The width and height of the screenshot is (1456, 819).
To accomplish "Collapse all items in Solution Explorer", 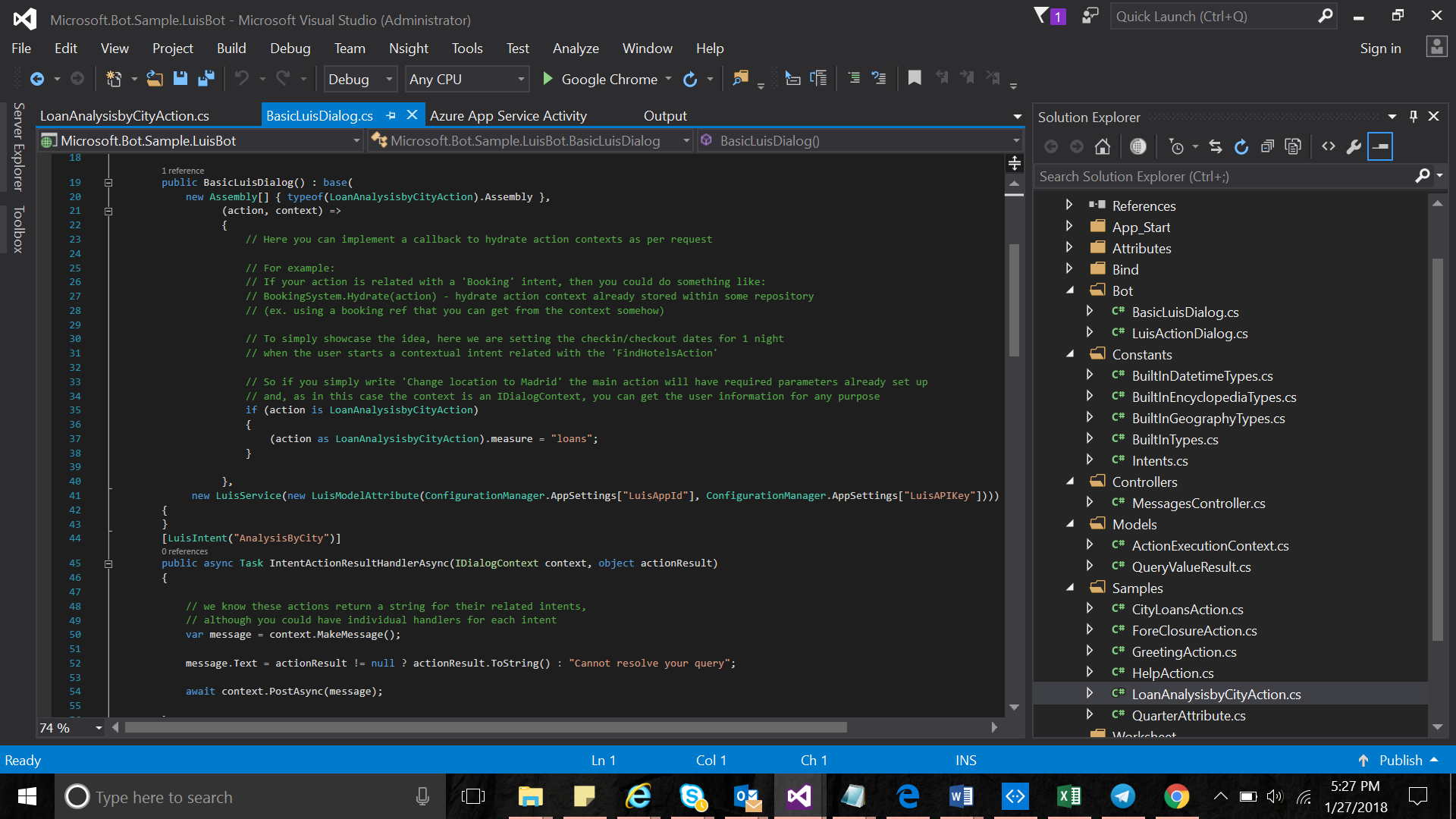I will [x=1266, y=146].
